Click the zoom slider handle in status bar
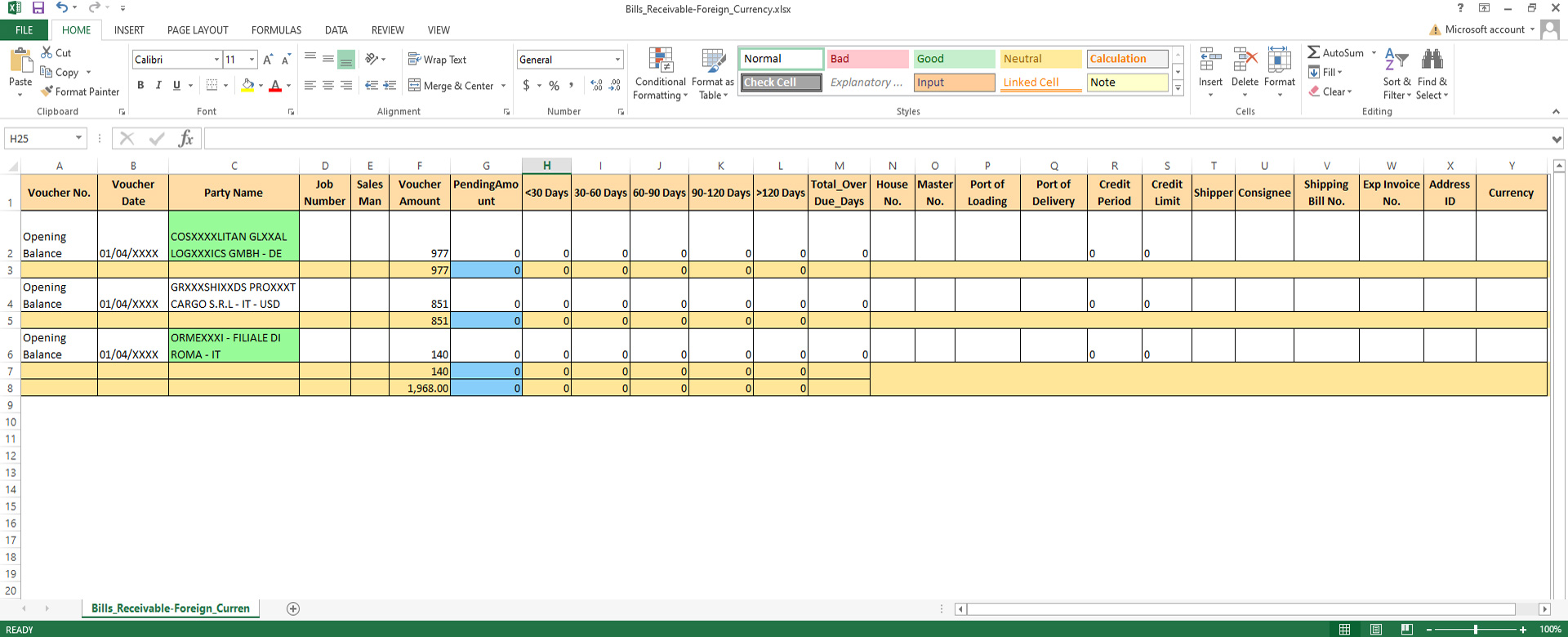 pyautogui.click(x=1475, y=630)
